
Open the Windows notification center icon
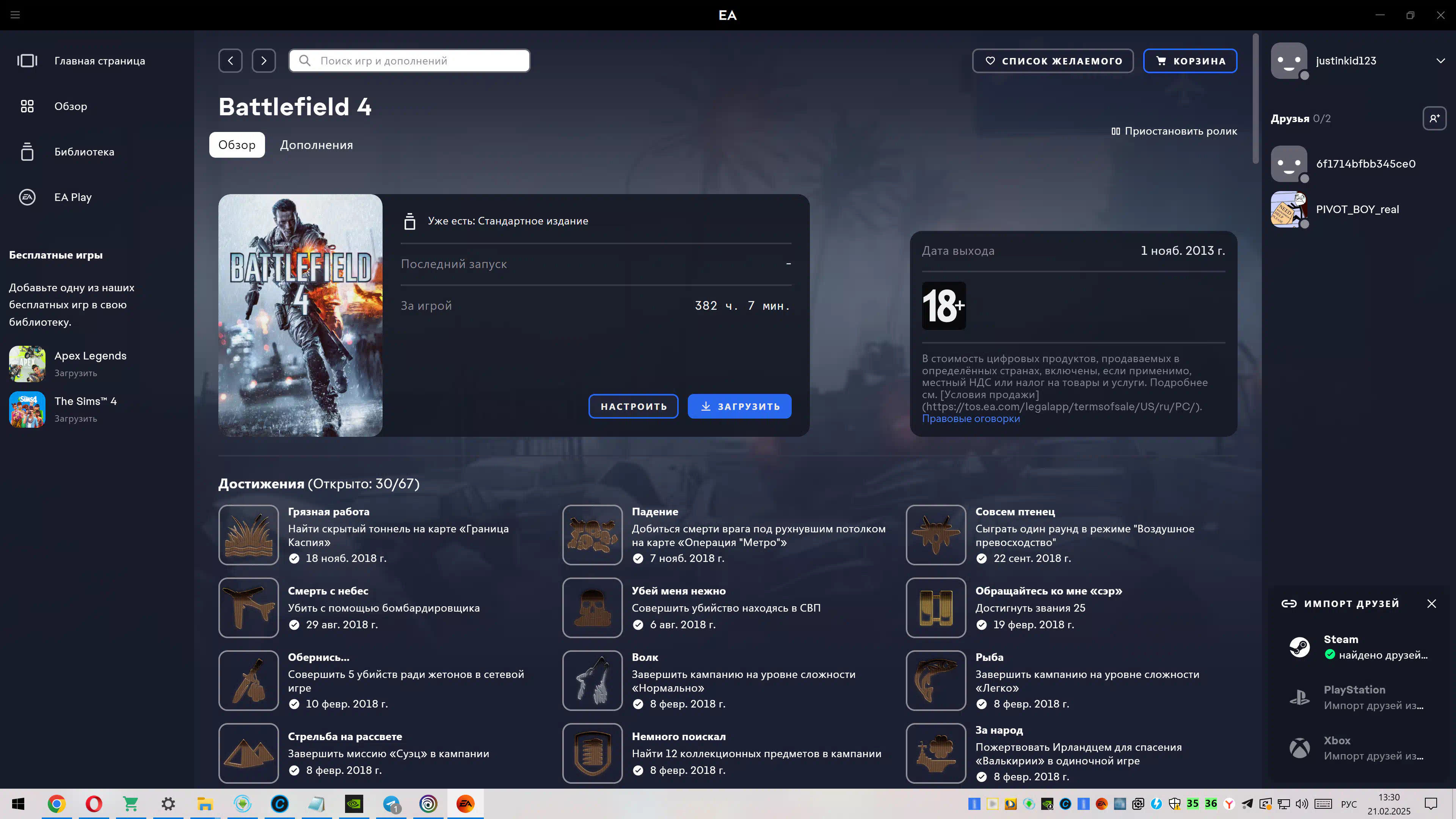(1431, 804)
